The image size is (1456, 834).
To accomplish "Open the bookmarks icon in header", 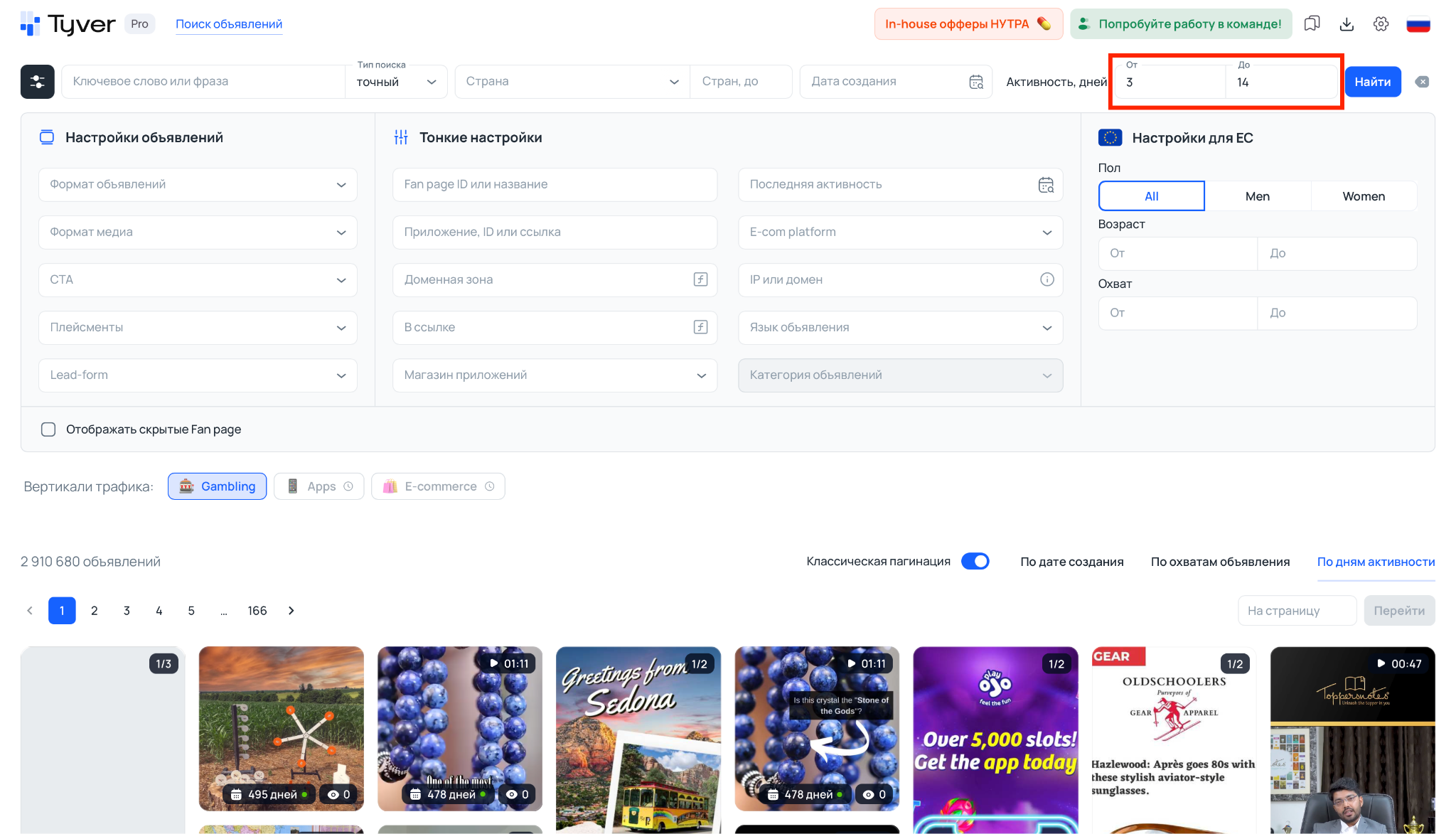I will (1312, 24).
